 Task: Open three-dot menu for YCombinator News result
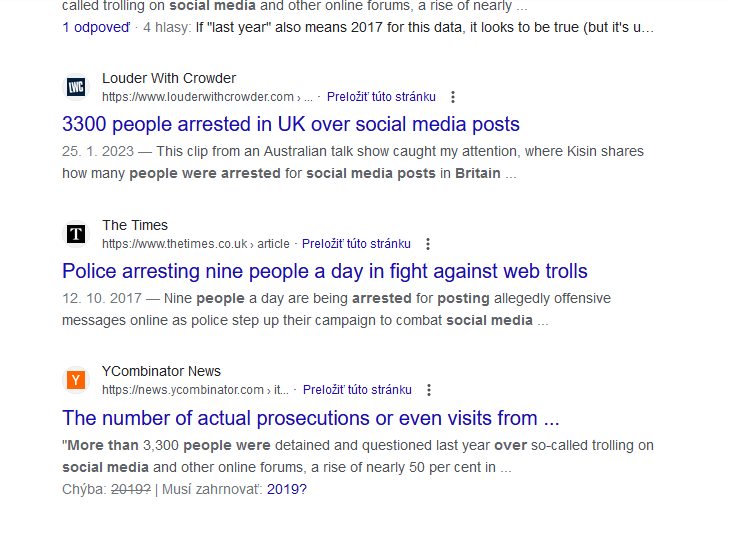pyautogui.click(x=429, y=390)
